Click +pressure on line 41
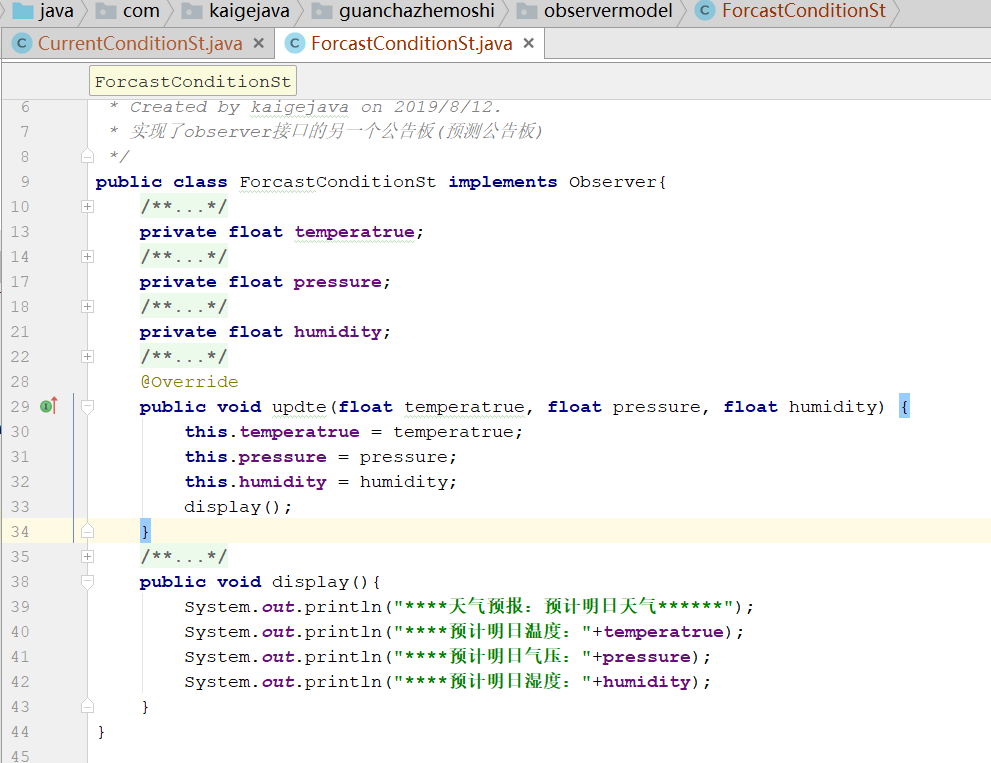Image resolution: width=991 pixels, height=763 pixels. point(641,657)
